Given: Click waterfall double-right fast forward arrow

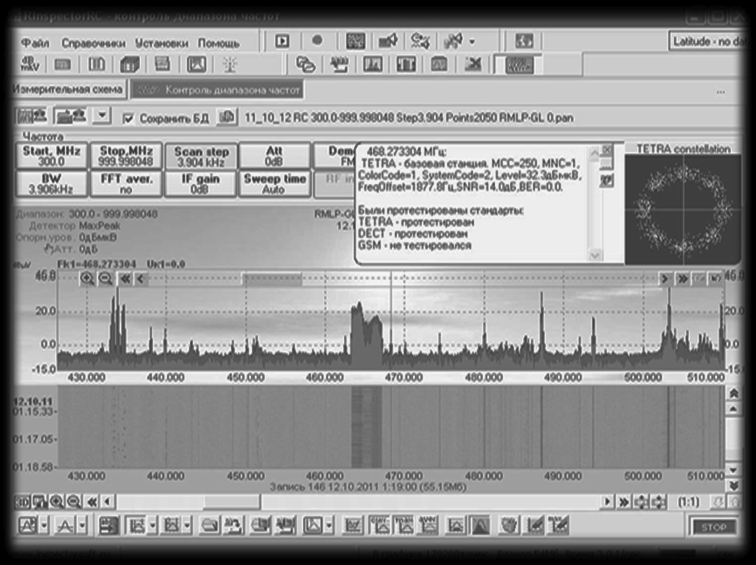Looking at the screenshot, I should click(624, 502).
